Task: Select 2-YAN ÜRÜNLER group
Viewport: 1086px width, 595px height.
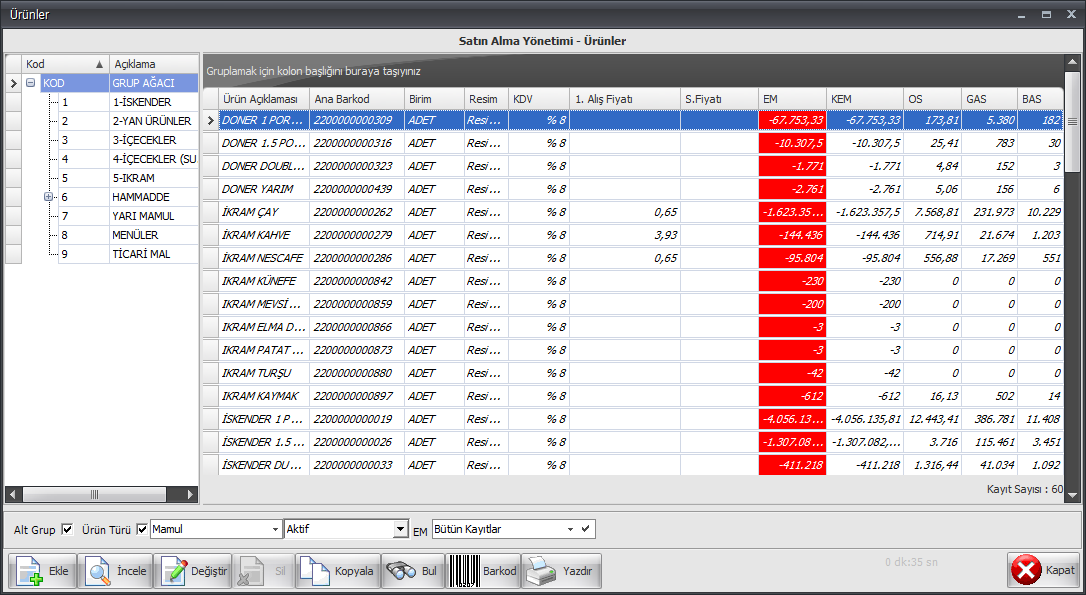Action: tap(152, 121)
